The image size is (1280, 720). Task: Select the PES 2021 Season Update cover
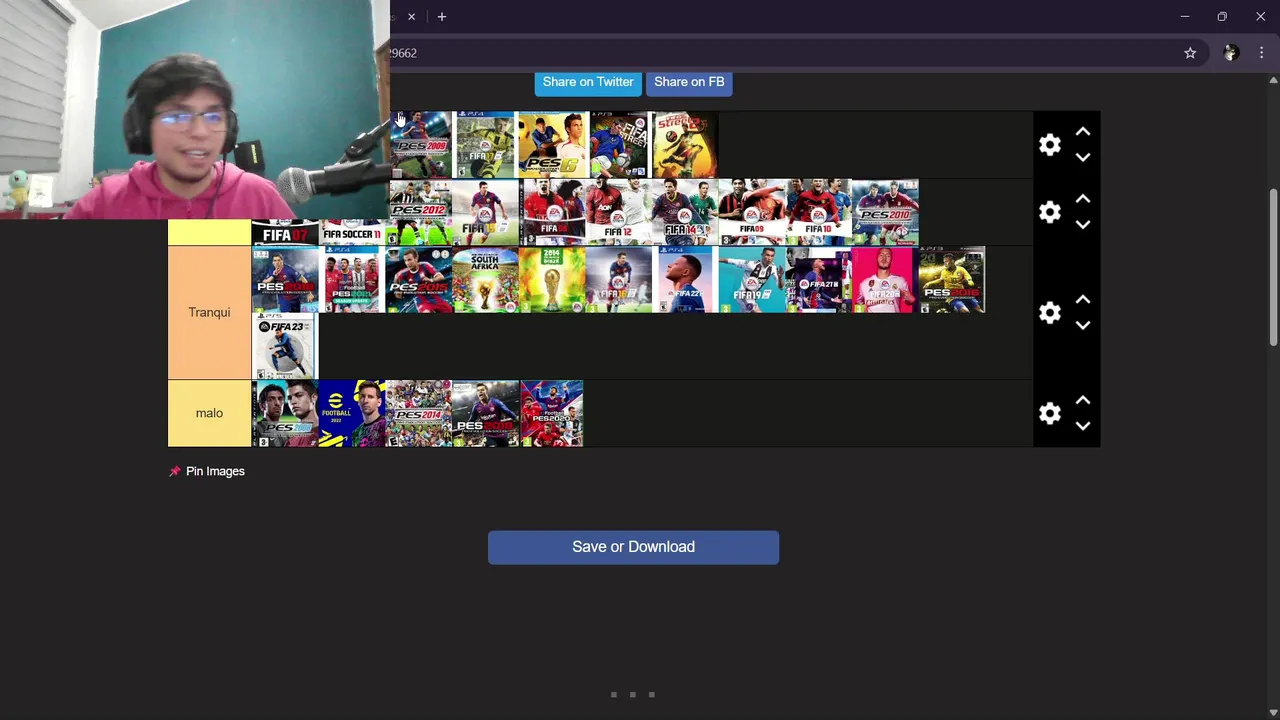coord(352,280)
